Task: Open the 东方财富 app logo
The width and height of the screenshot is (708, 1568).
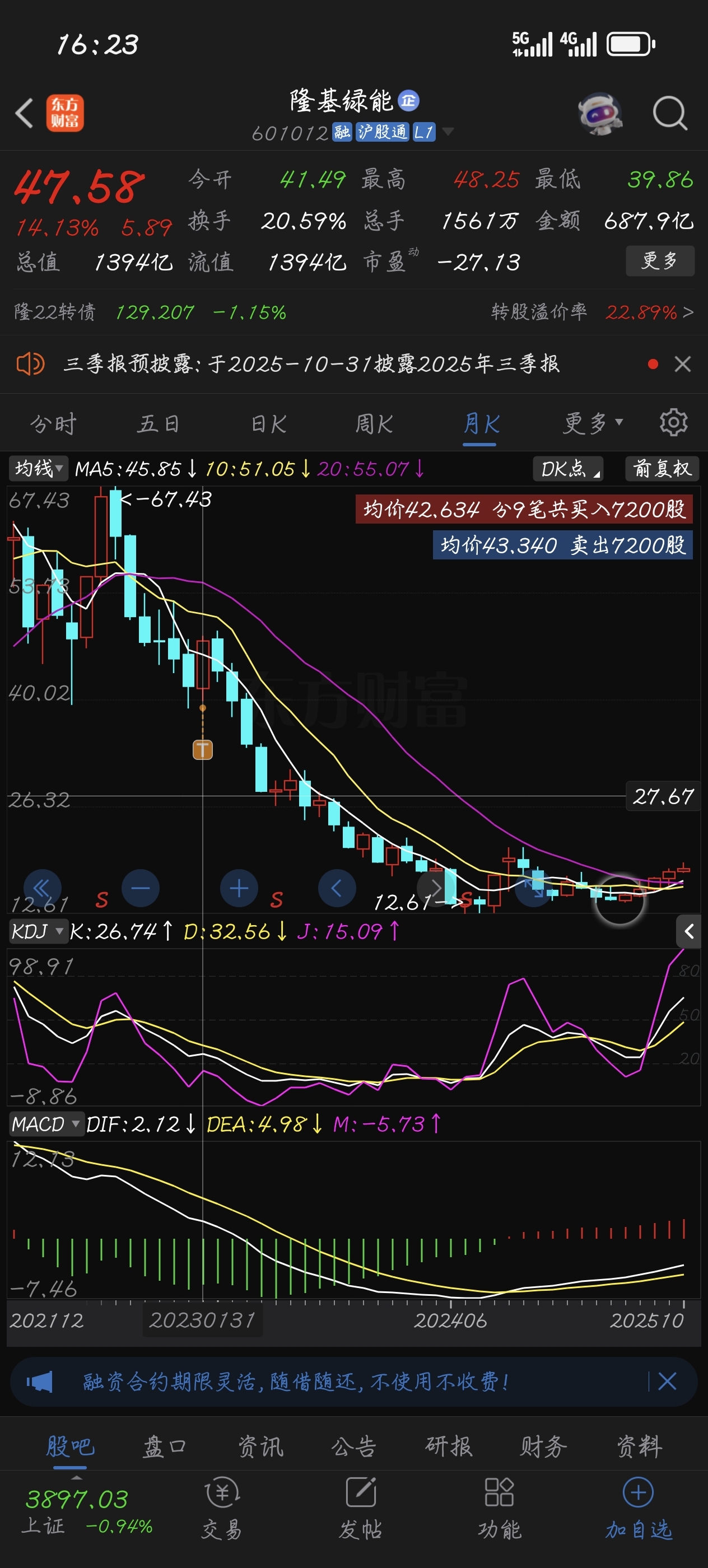Action: click(x=65, y=113)
